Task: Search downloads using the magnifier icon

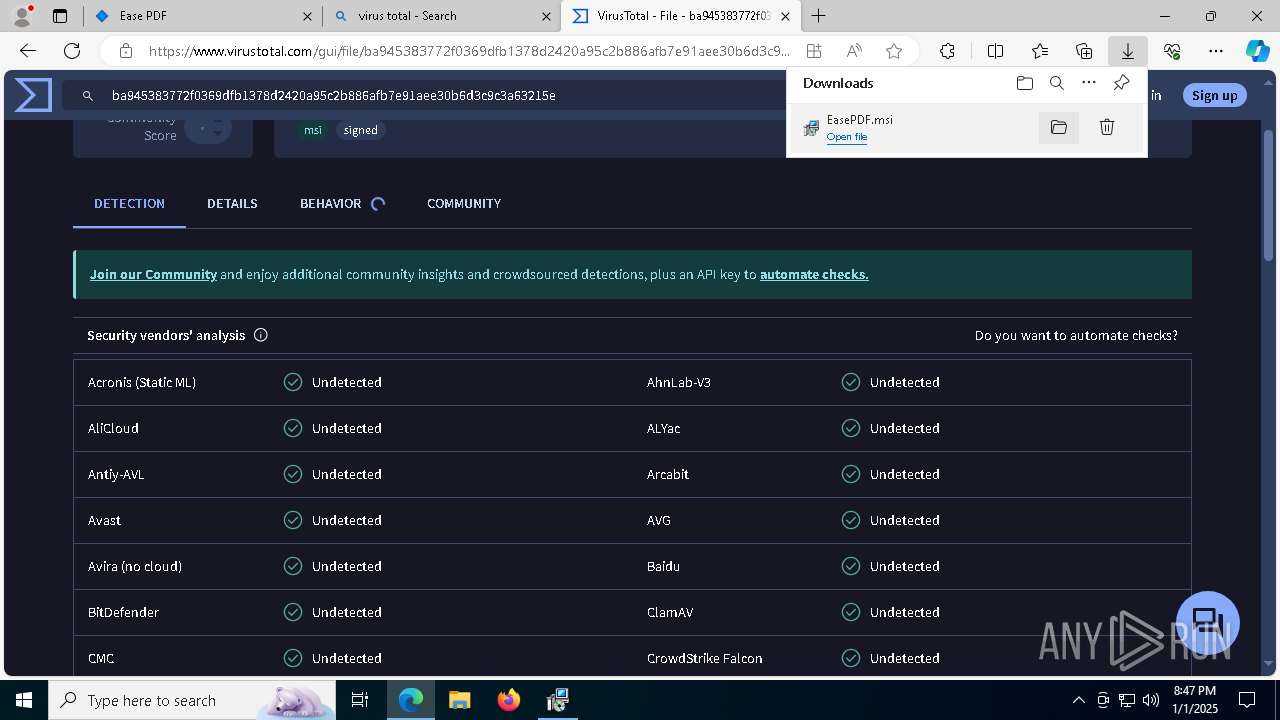Action: click(1056, 83)
